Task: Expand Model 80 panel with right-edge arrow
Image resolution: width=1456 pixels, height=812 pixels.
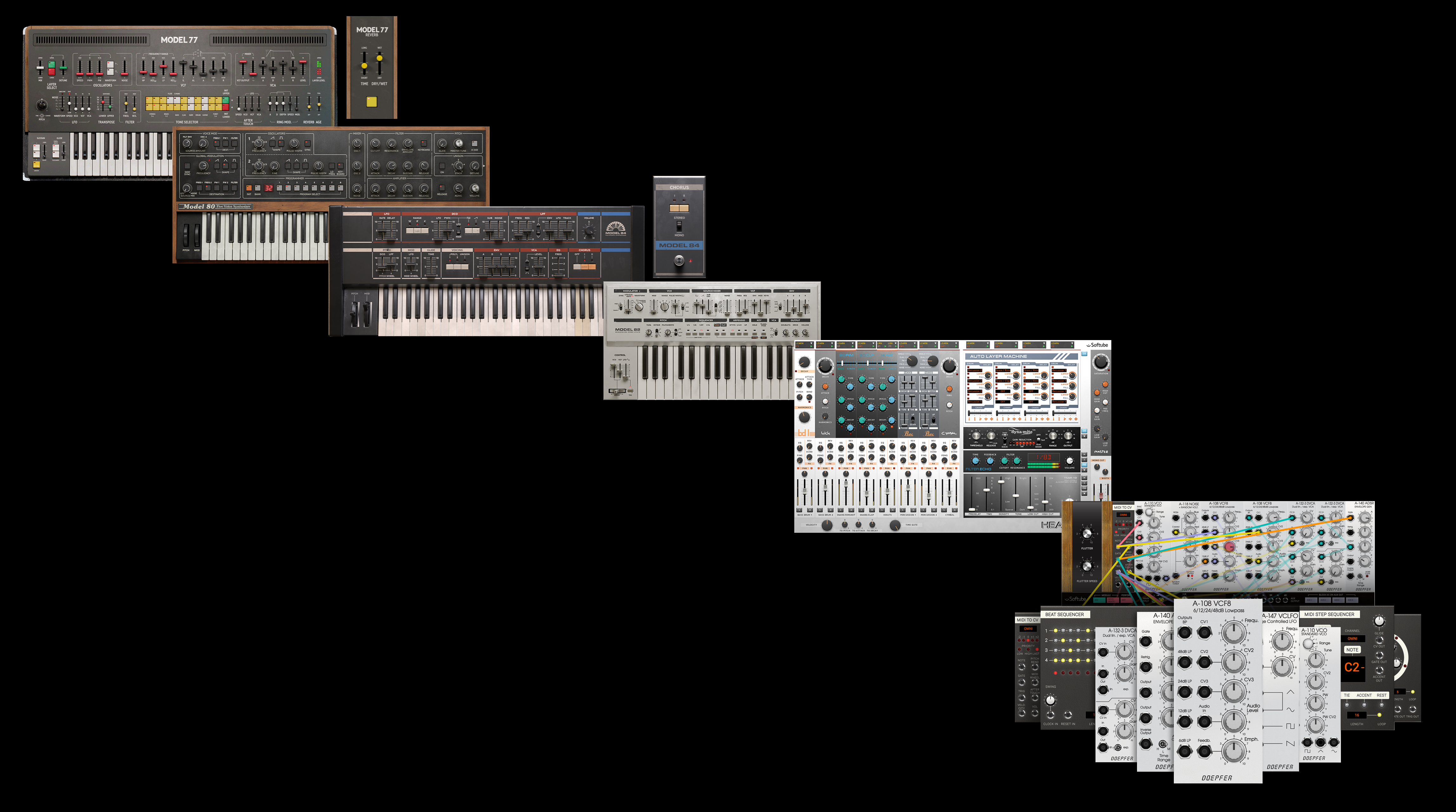Action: tap(484, 165)
